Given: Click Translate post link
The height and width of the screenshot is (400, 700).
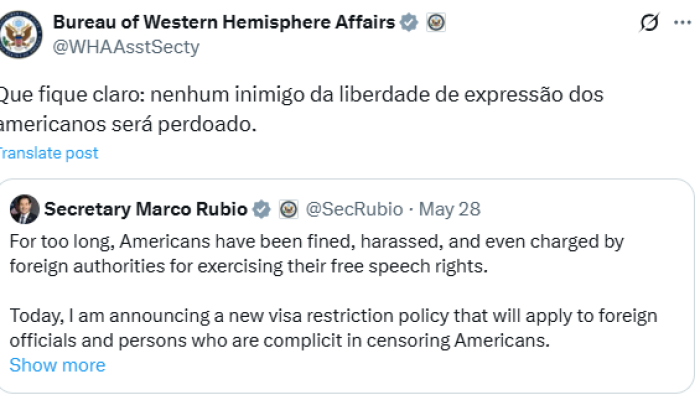Looking at the screenshot, I should pos(49,153).
